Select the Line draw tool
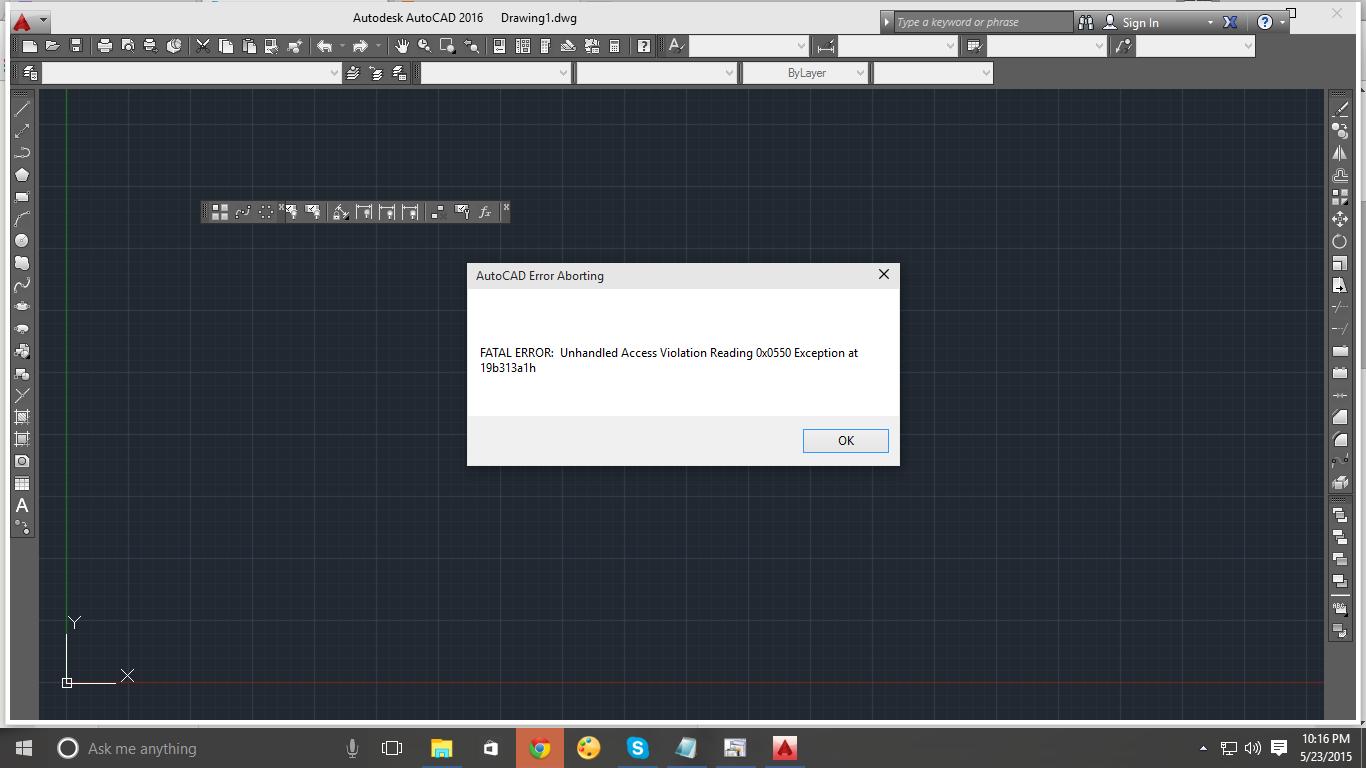1366x768 pixels. coord(22,108)
